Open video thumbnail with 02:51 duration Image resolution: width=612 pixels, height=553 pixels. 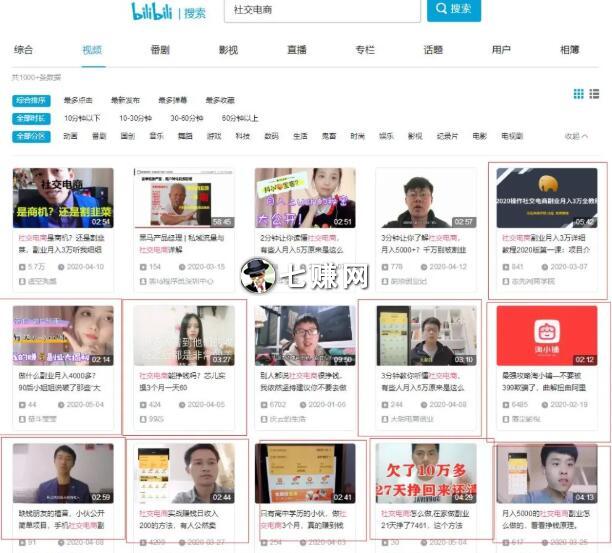(305, 198)
